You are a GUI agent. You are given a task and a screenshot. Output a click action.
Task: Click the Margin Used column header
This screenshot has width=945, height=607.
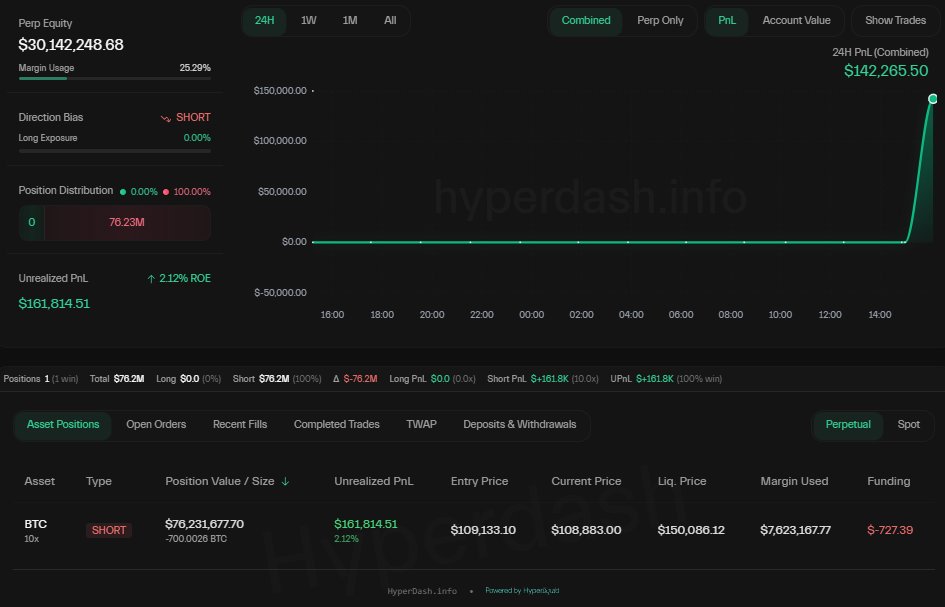coord(794,481)
